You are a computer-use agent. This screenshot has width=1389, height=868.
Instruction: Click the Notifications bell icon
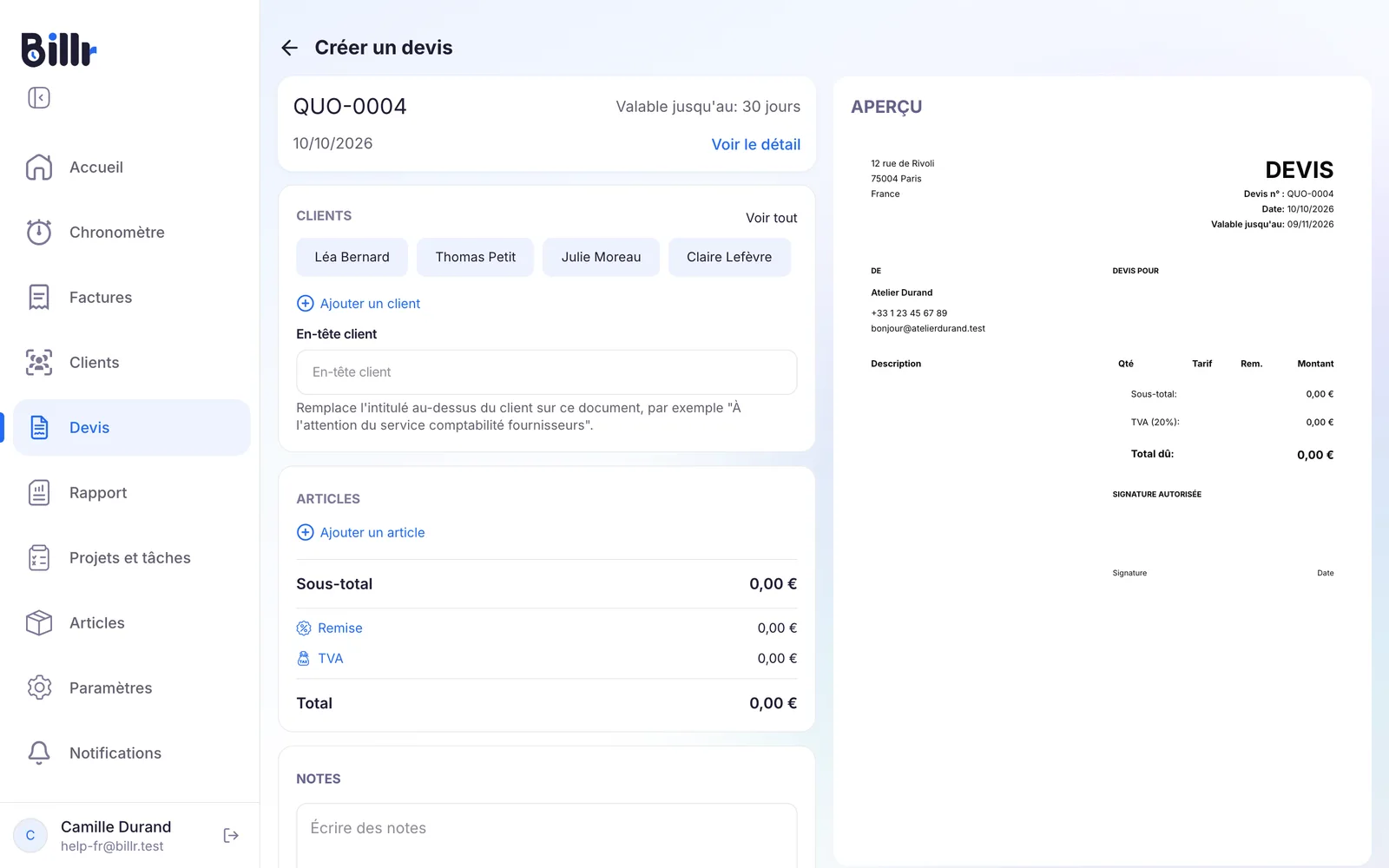(x=39, y=753)
